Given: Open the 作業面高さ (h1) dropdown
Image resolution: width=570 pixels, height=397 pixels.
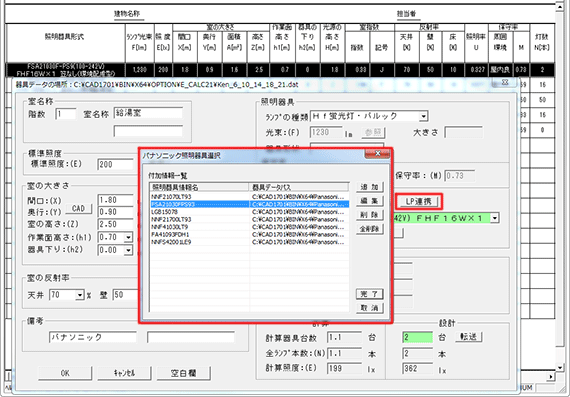Looking at the screenshot, I should pyautogui.click(x=128, y=238).
